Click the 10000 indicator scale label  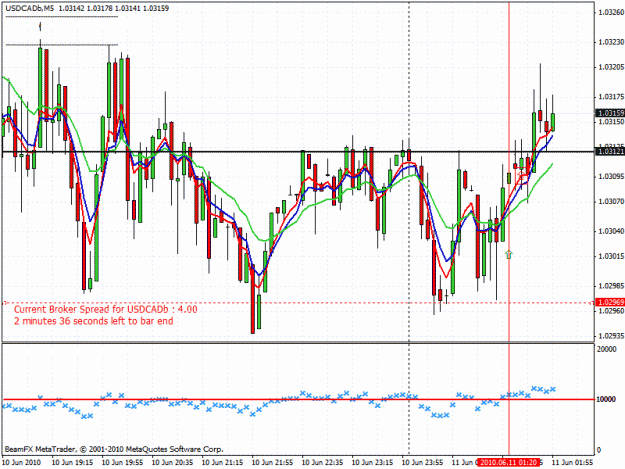(607, 399)
